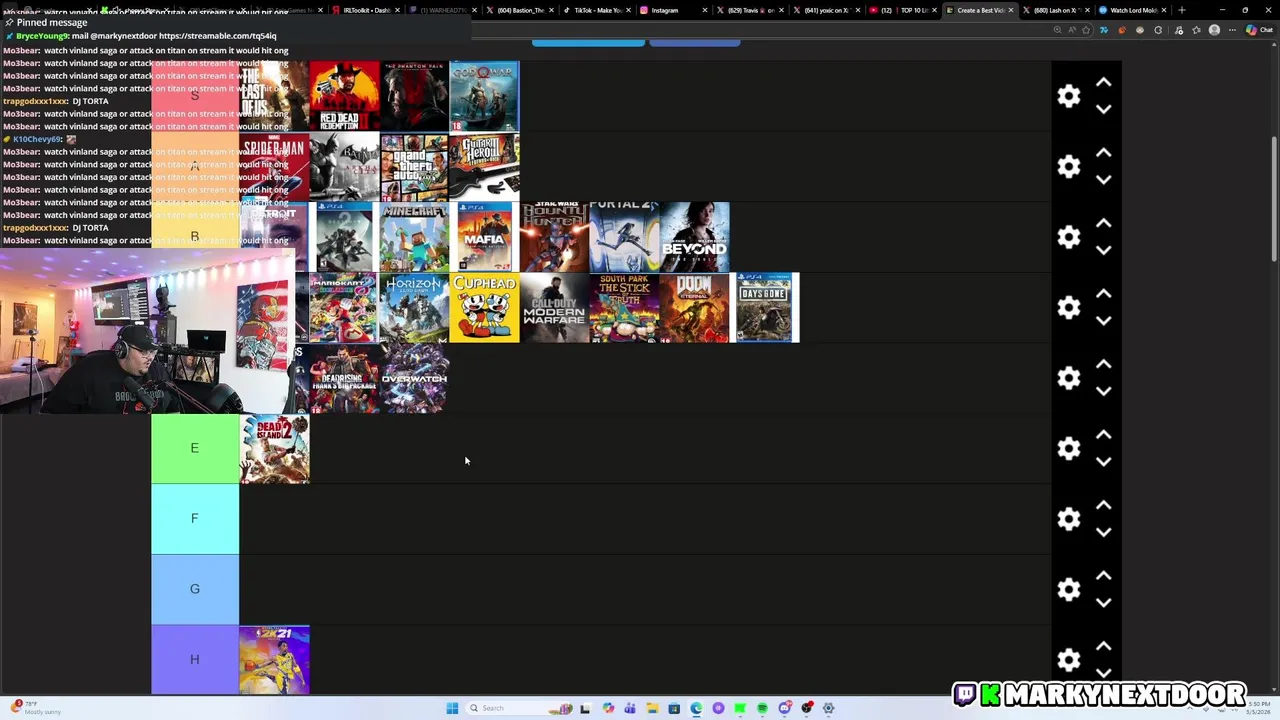Viewport: 1280px width, 720px height.
Task: Select the Portal 2 cover
Action: [x=625, y=237]
